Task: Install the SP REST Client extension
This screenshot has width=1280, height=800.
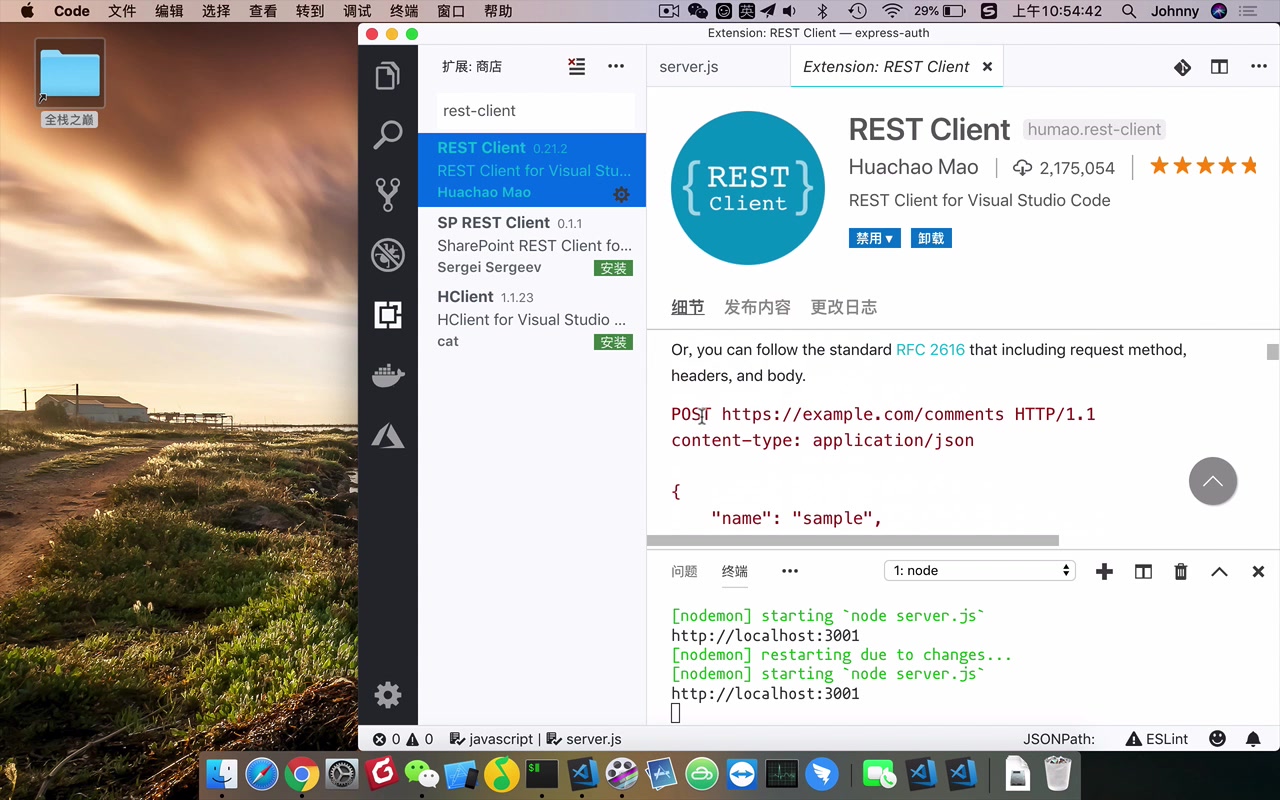Action: (x=613, y=268)
